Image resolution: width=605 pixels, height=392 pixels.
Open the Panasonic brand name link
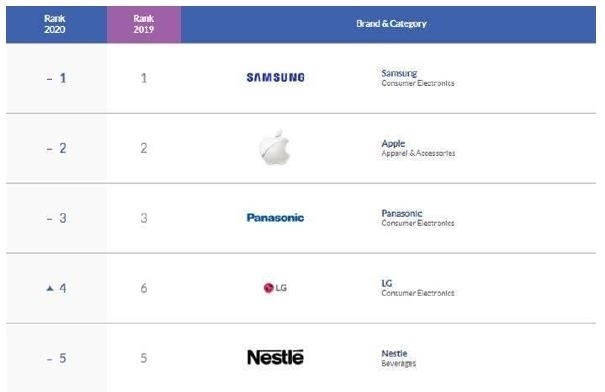pyautogui.click(x=401, y=213)
